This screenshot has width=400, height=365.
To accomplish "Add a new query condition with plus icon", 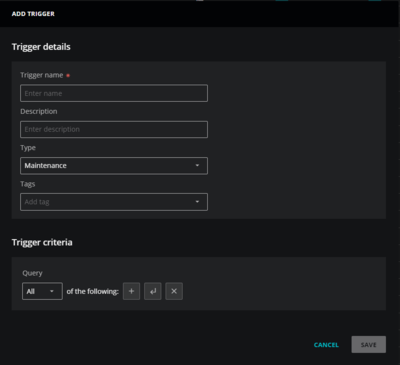I will [131, 291].
